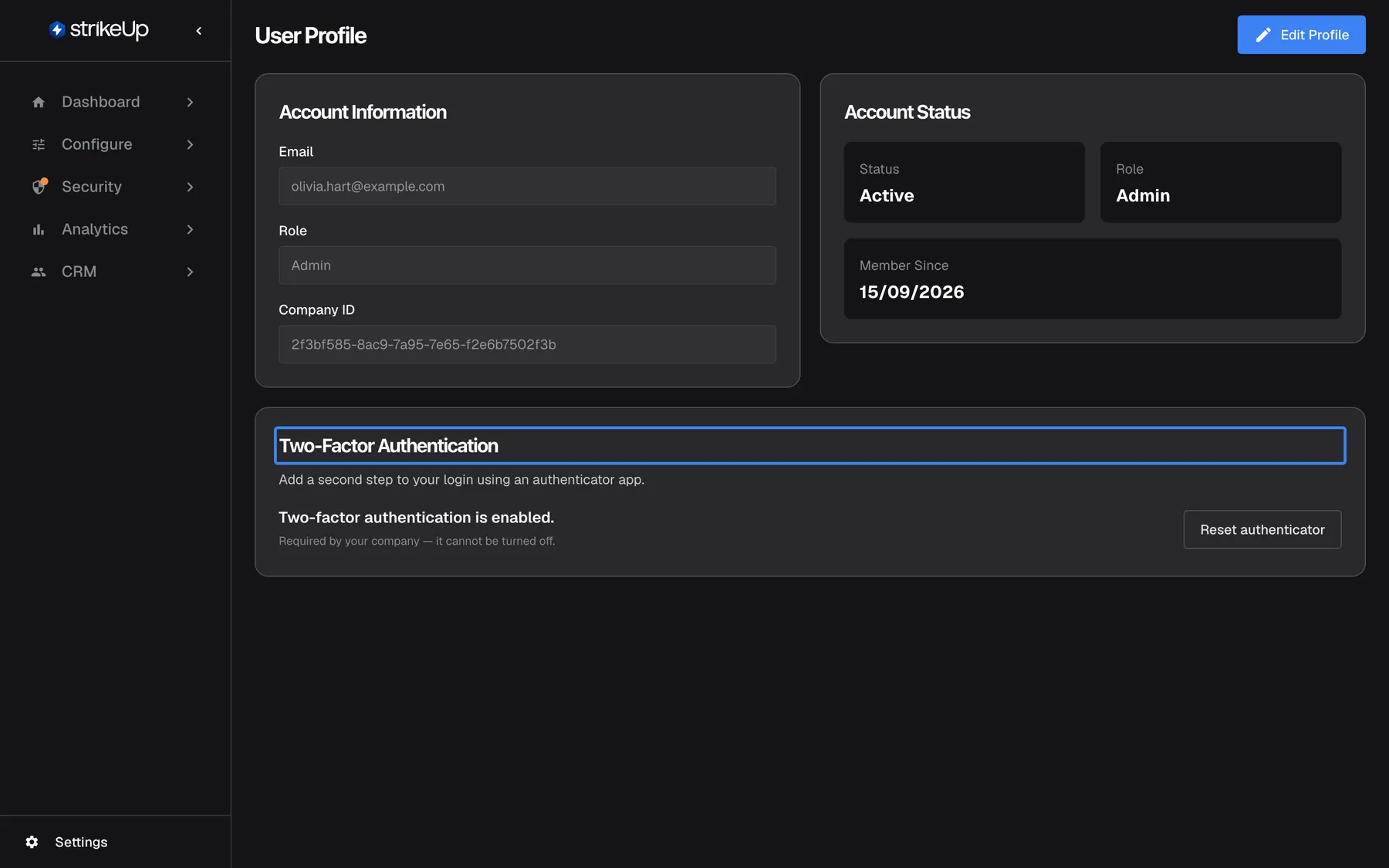Open the Security menu item

click(x=115, y=187)
